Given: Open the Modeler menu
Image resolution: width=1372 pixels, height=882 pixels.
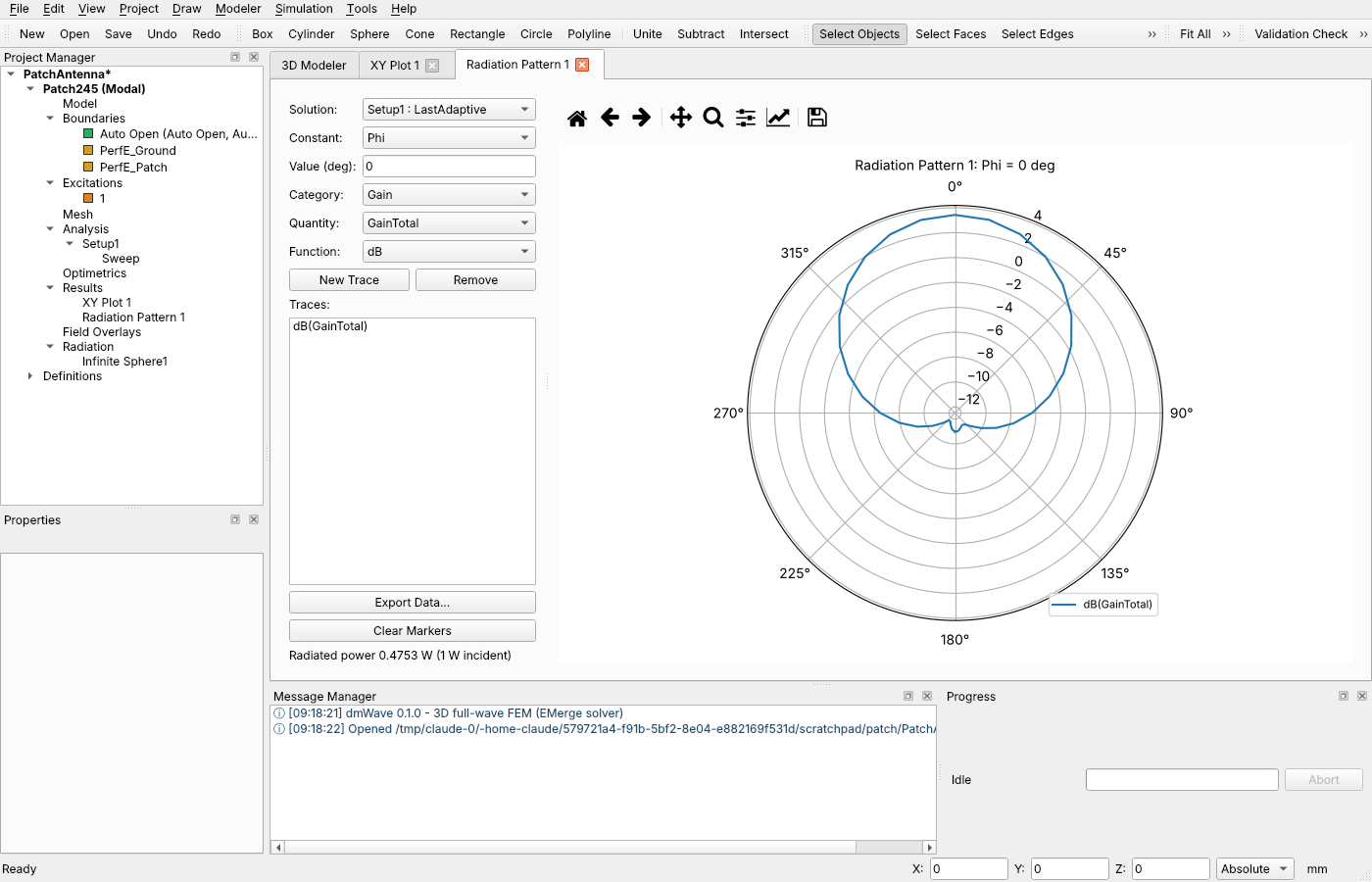Looking at the screenshot, I should [x=238, y=9].
